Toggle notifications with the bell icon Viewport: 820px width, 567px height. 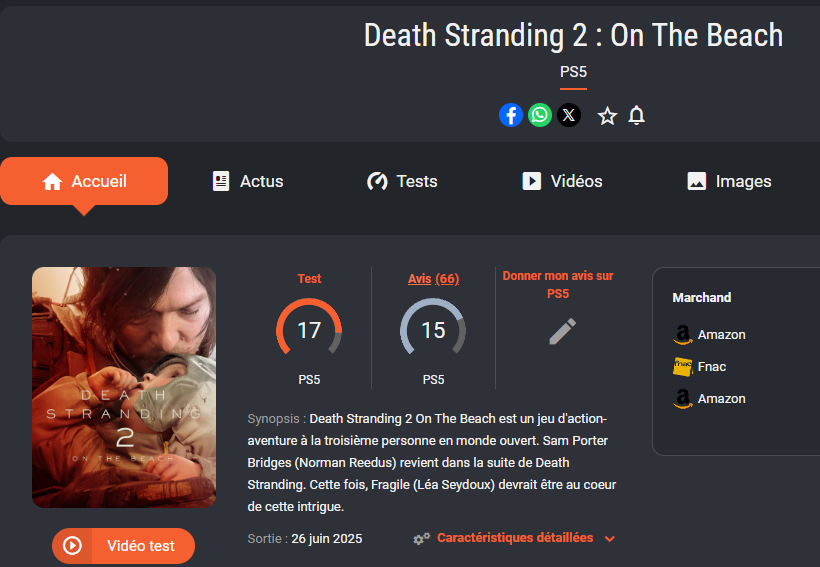click(636, 116)
